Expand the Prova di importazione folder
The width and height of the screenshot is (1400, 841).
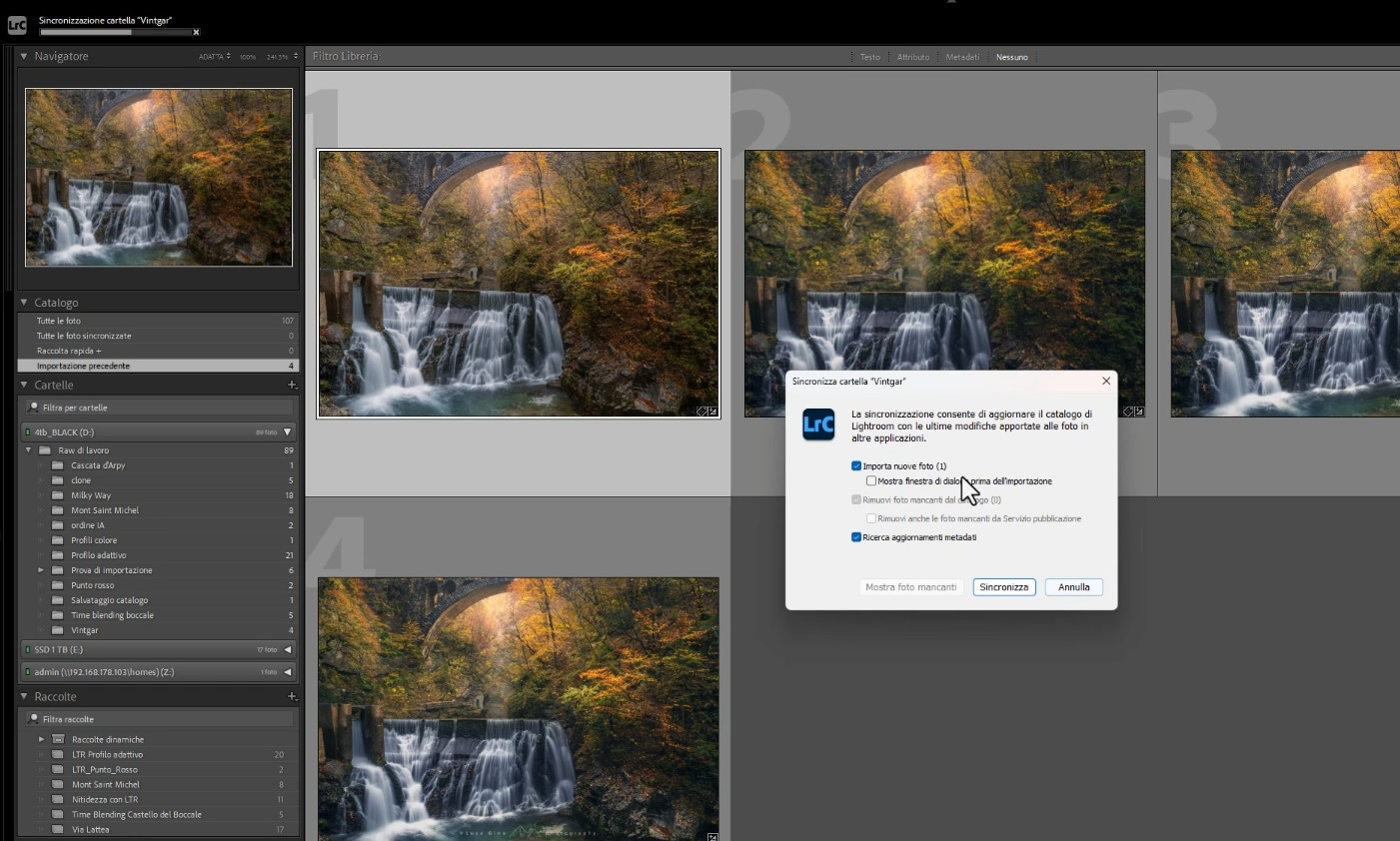point(41,570)
